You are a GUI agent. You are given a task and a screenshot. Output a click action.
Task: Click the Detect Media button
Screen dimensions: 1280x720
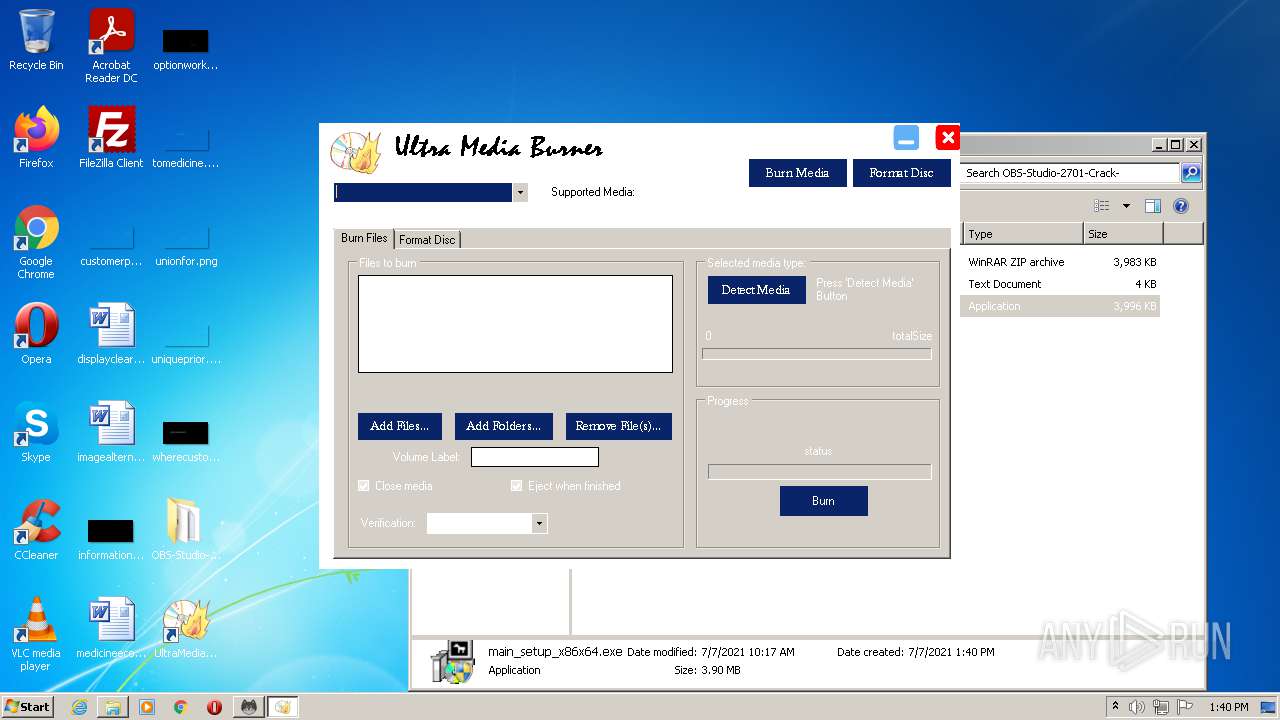[x=756, y=290]
